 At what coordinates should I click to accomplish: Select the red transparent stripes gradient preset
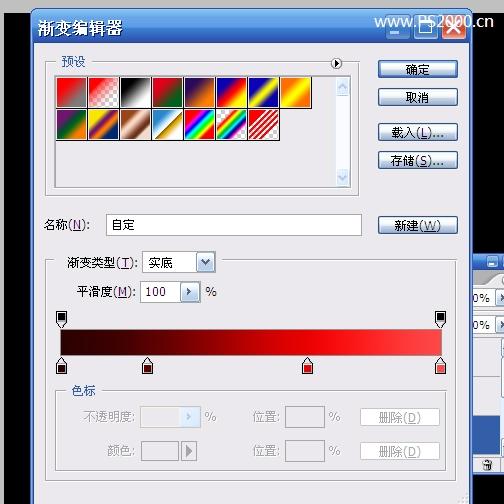click(263, 124)
